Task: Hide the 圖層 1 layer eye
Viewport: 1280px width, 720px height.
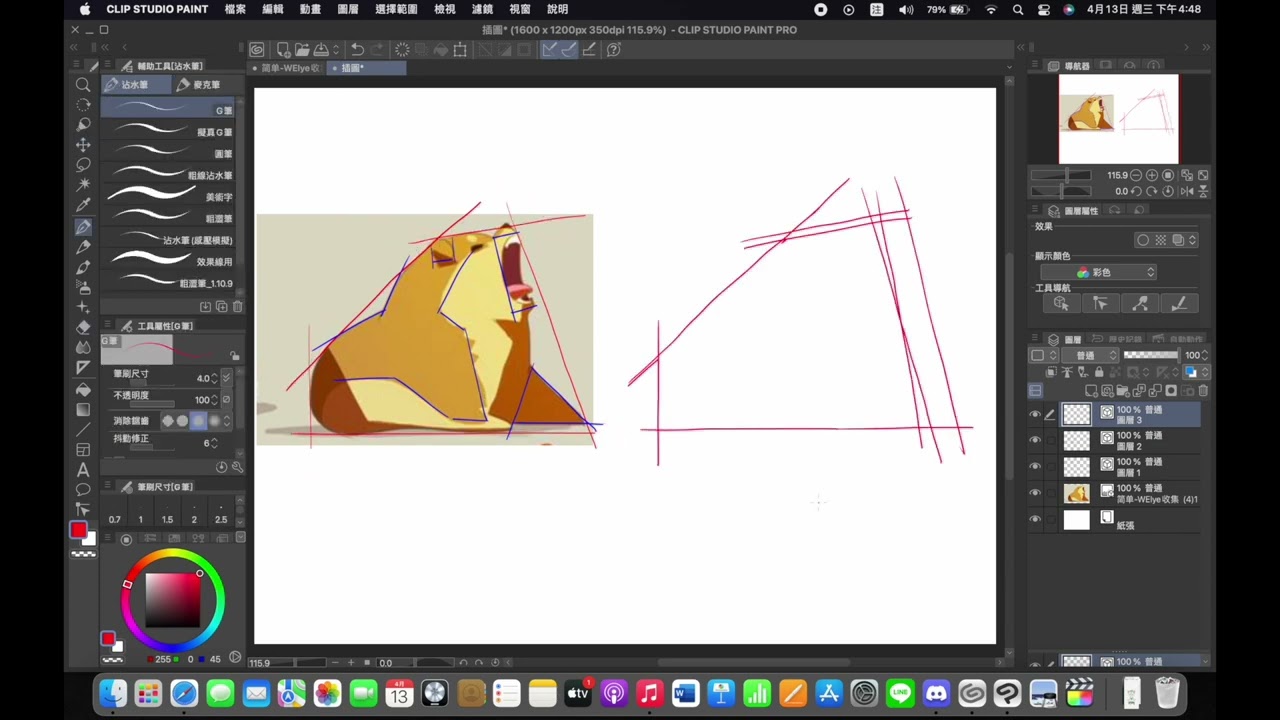Action: coord(1035,467)
